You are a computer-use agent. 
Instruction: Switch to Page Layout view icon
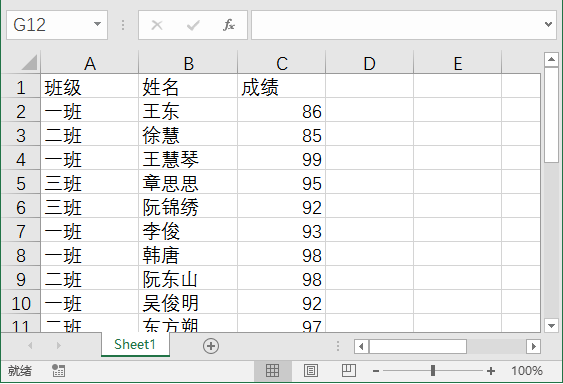pos(311,370)
